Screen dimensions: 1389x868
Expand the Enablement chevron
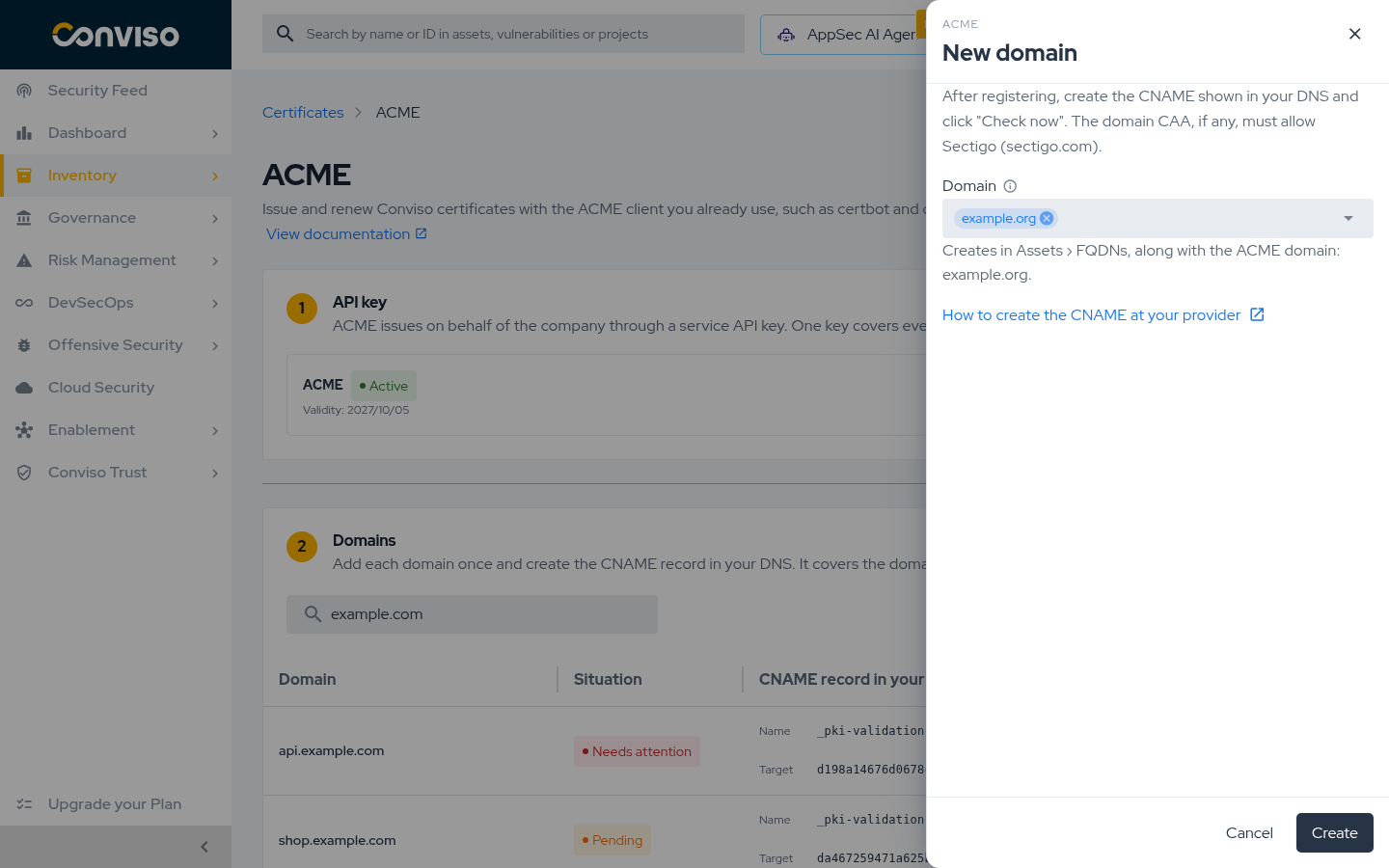coord(215,431)
